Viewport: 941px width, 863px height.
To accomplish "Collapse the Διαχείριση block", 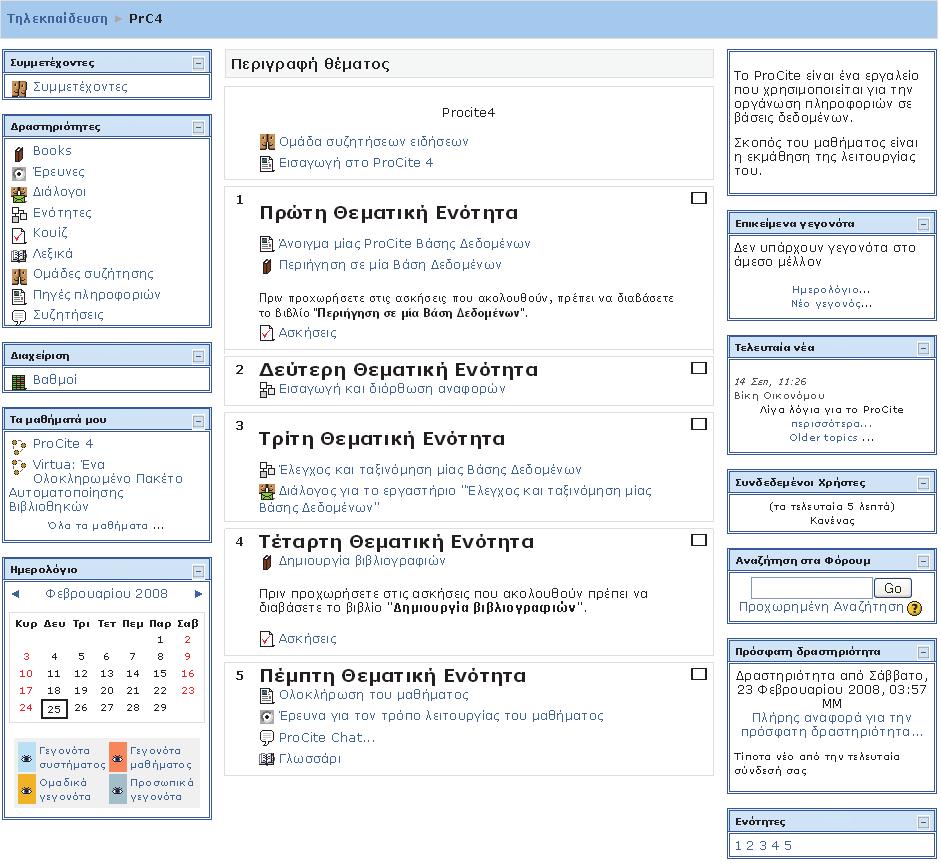I will (199, 356).
